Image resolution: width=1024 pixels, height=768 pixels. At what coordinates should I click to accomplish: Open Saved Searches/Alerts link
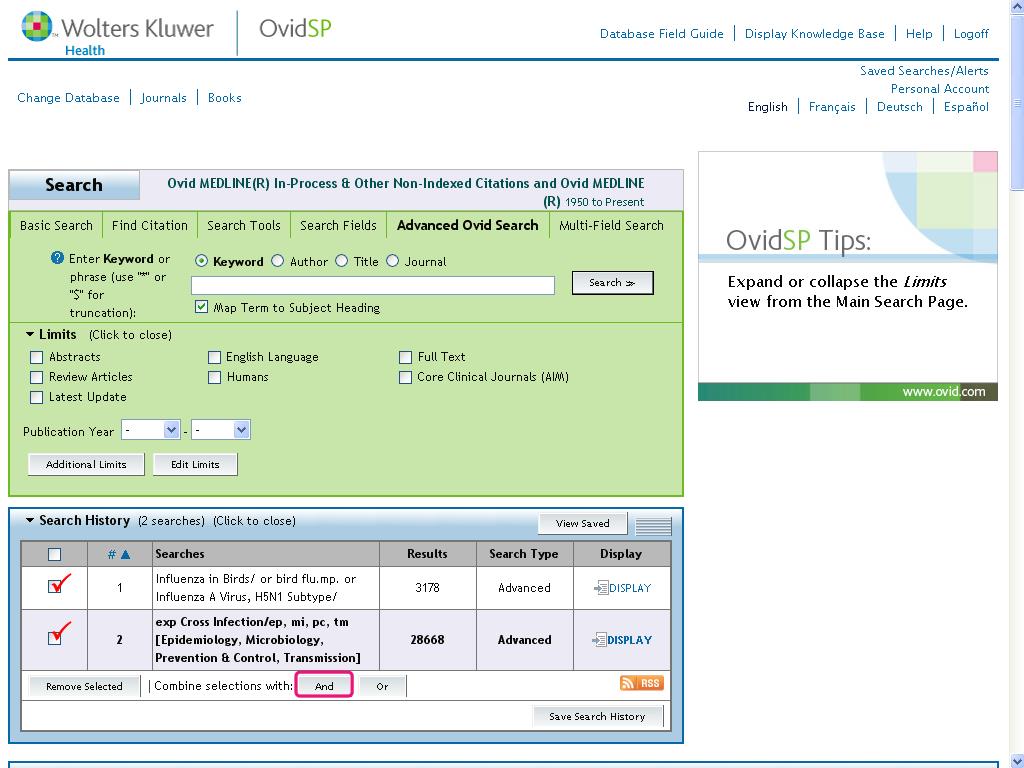tap(924, 71)
